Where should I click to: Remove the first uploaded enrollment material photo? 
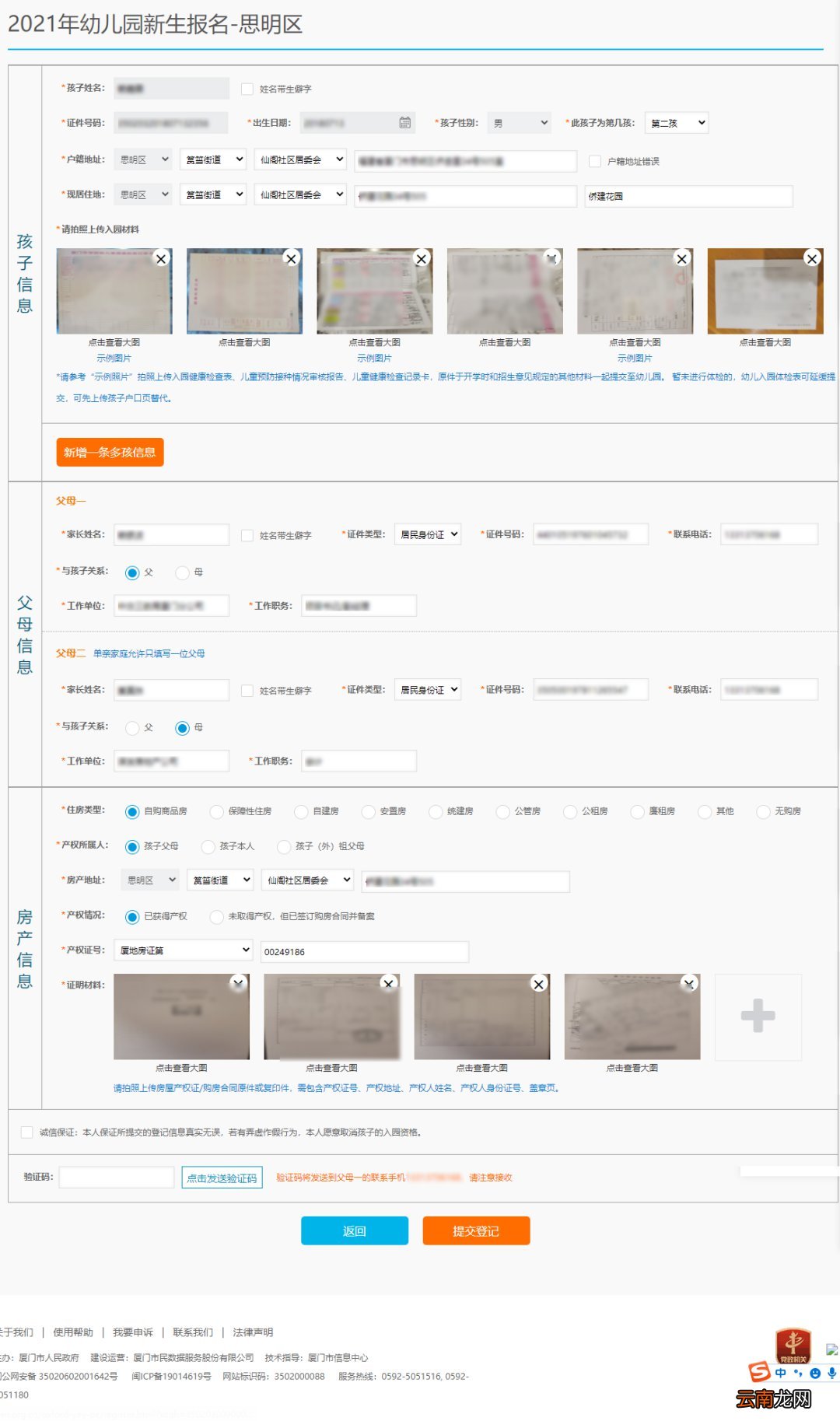click(161, 258)
